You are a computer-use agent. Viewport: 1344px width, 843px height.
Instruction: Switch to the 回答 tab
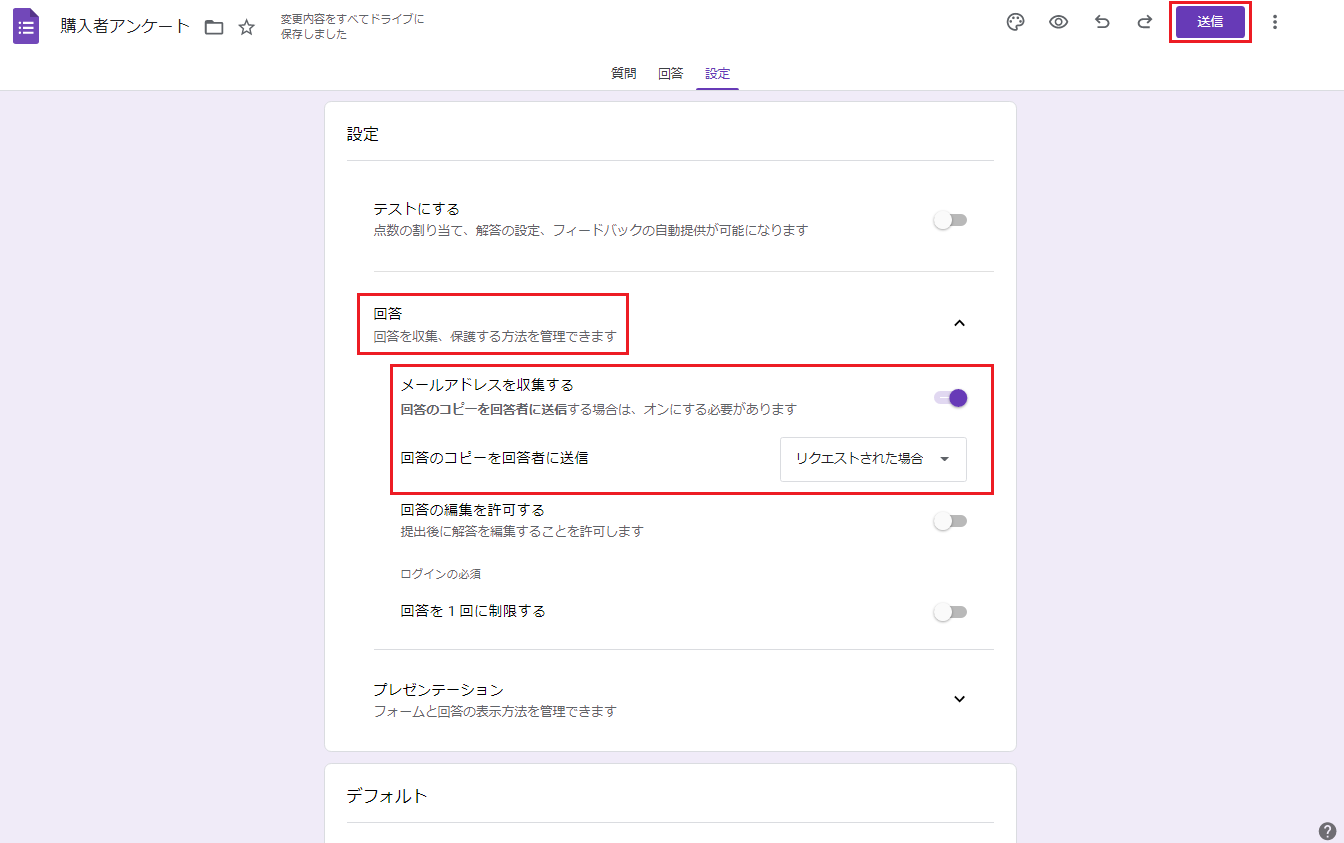[670, 74]
